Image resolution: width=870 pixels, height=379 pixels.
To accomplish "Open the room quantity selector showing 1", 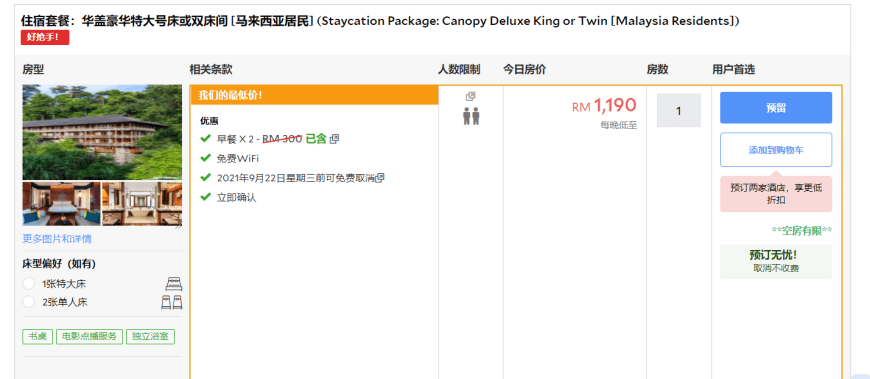I will click(x=679, y=110).
